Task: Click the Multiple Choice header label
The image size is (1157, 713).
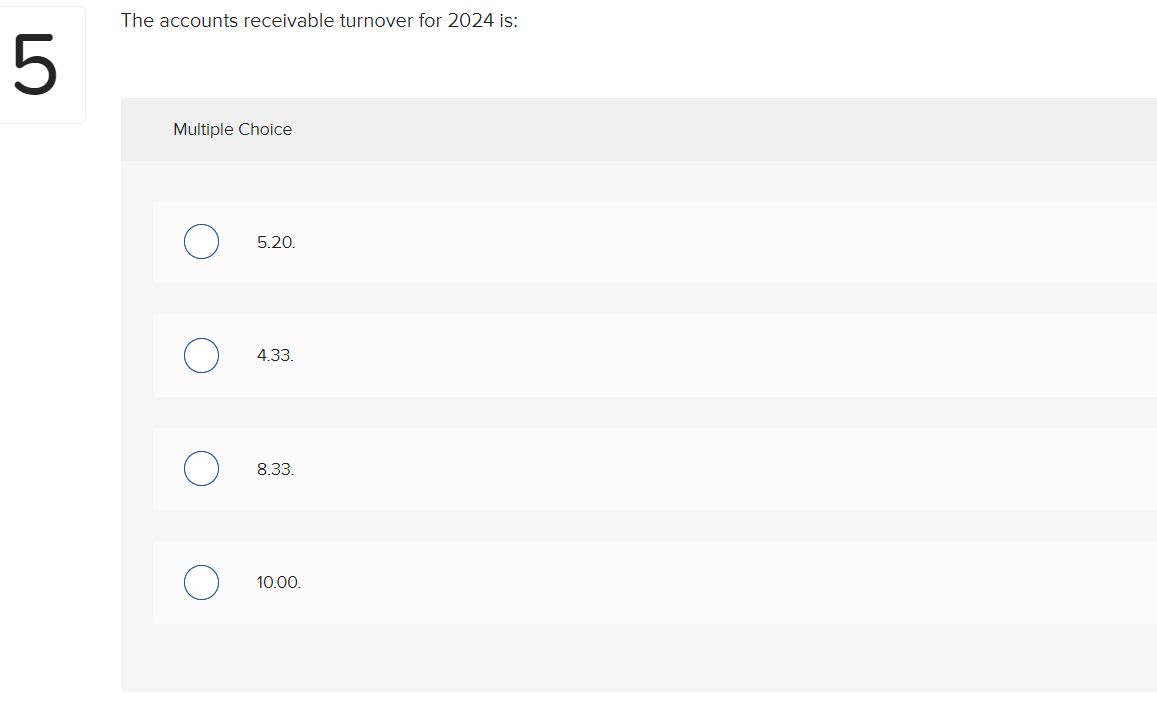Action: 232,129
